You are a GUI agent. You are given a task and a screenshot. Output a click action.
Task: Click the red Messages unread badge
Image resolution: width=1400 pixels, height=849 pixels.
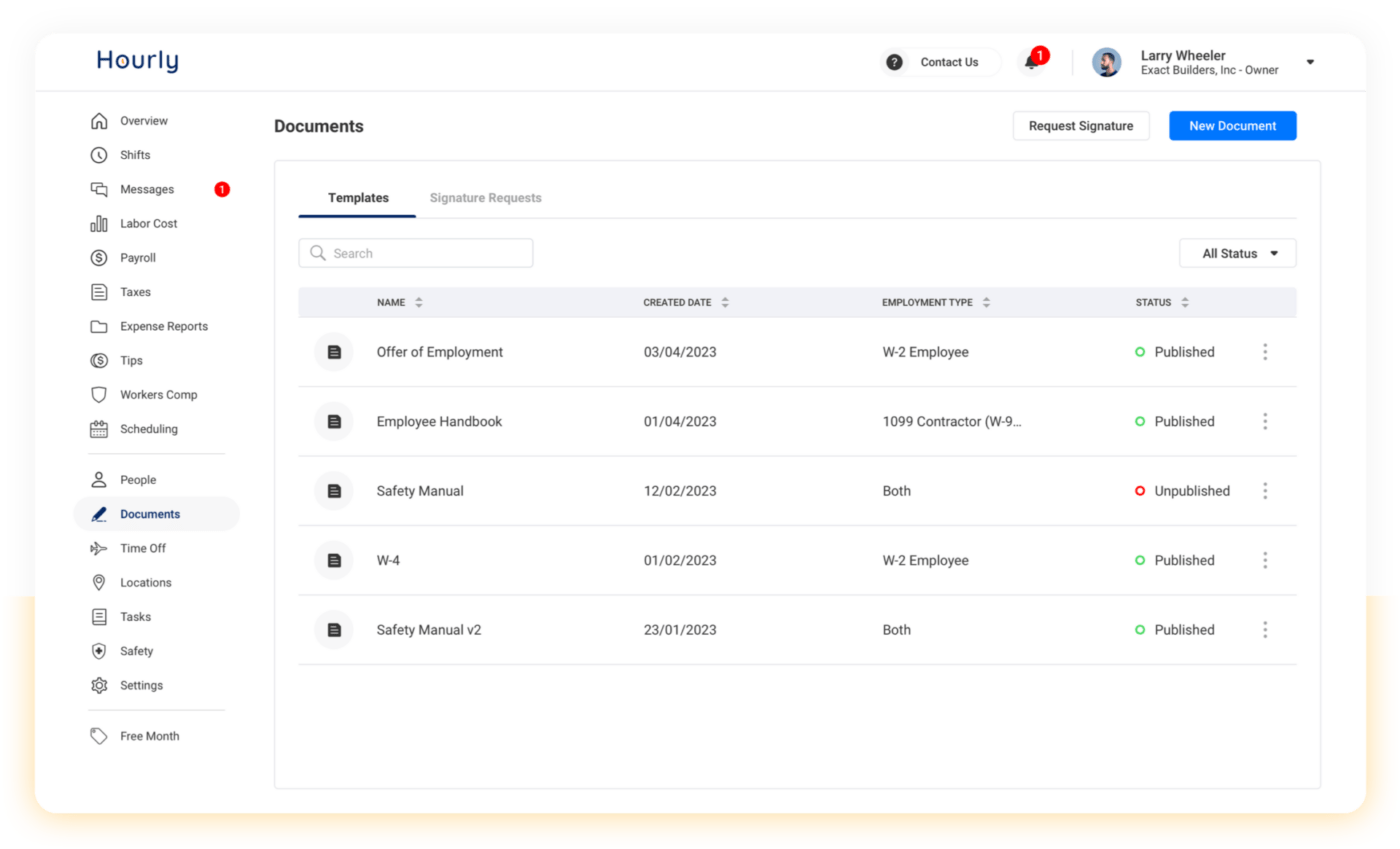(222, 189)
